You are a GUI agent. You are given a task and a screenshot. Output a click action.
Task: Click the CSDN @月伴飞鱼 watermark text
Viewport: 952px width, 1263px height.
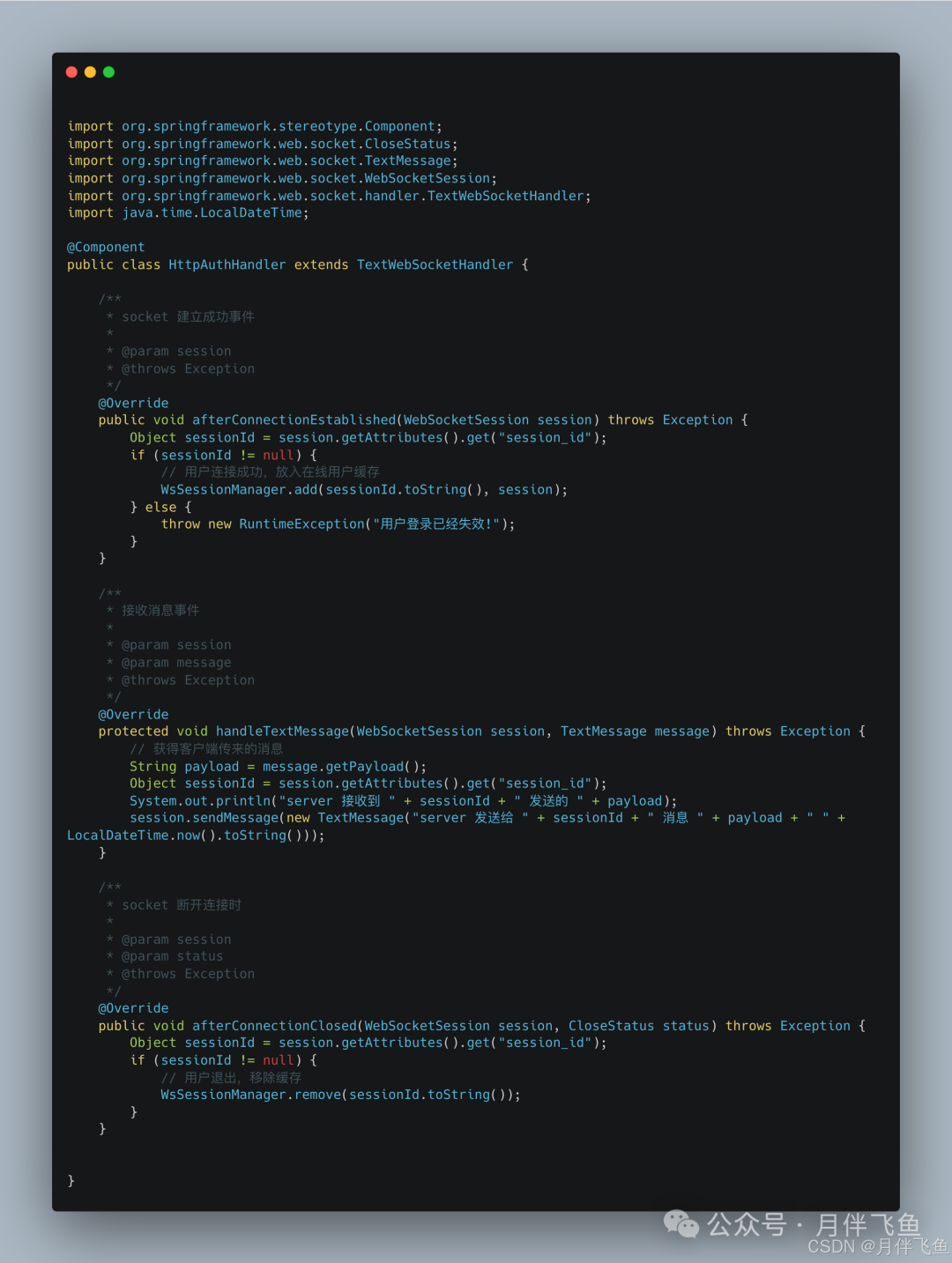(x=877, y=1247)
